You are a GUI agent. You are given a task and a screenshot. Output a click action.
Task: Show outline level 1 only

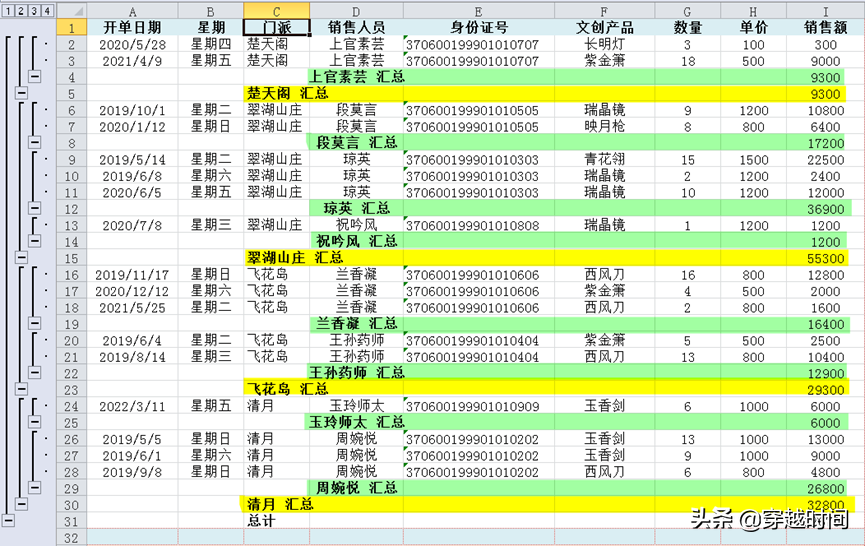pyautogui.click(x=8, y=10)
